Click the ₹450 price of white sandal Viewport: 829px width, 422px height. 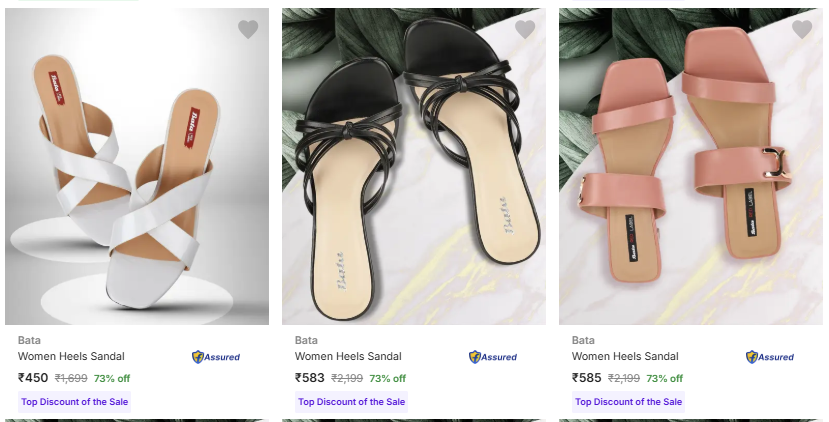click(33, 378)
